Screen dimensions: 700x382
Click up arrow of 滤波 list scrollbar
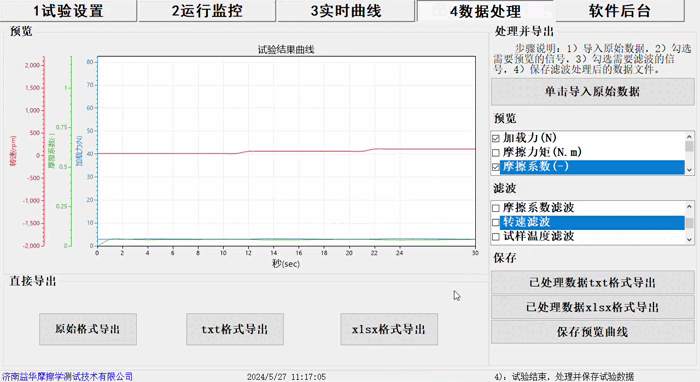click(x=689, y=206)
